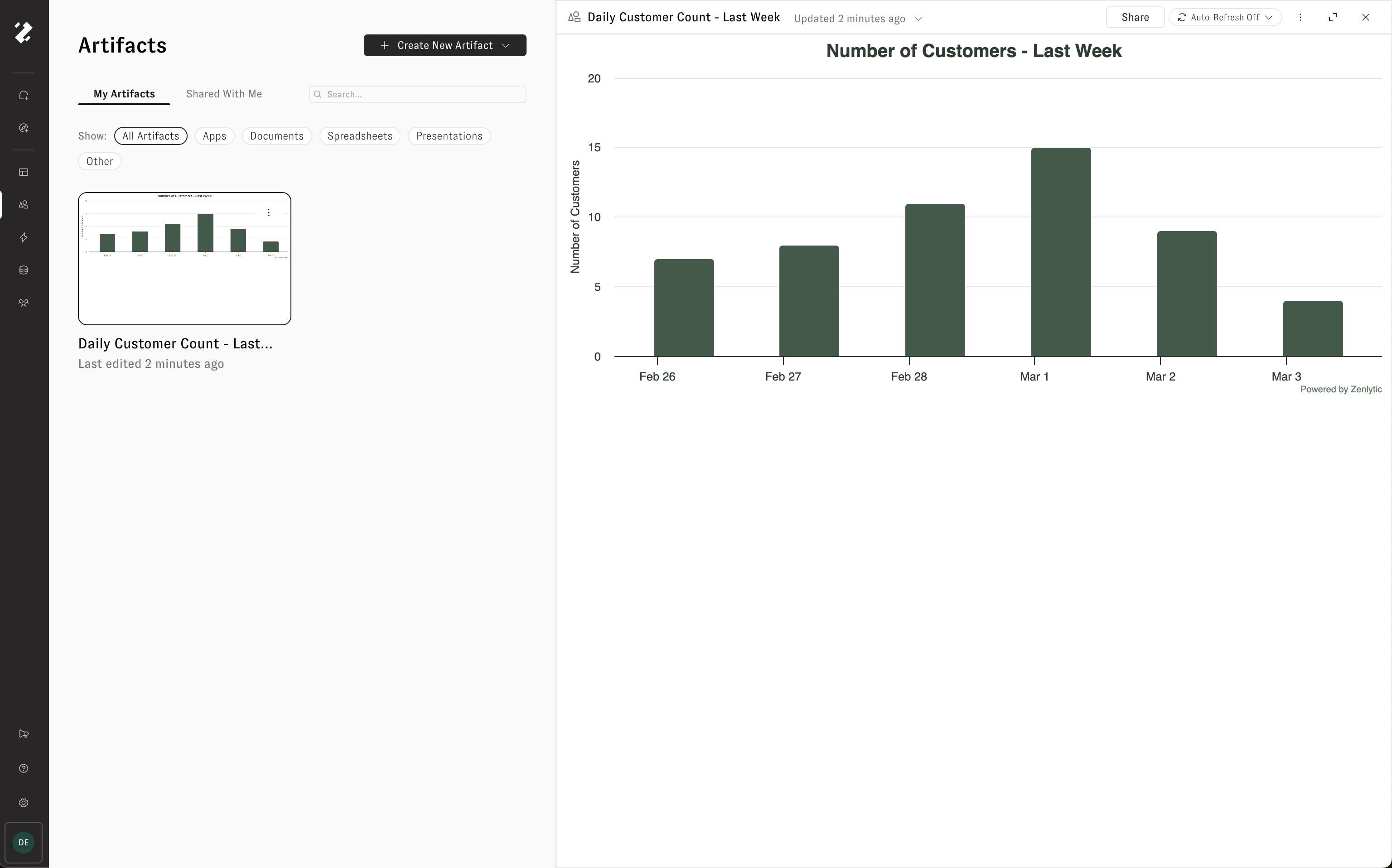Open the dashboard layout icon in sidebar
This screenshot has width=1392, height=868.
point(24,172)
